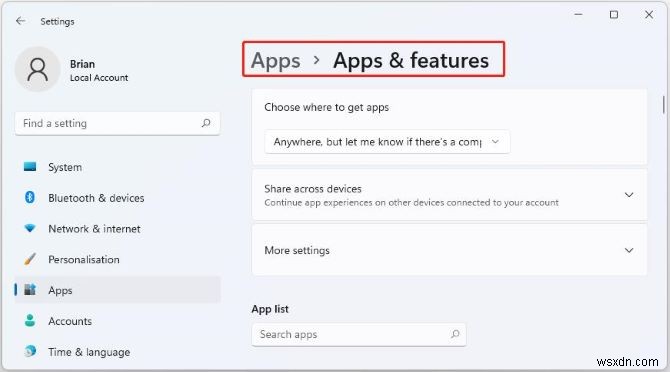Click the 'More settings' label
The image size is (670, 372).
click(297, 250)
